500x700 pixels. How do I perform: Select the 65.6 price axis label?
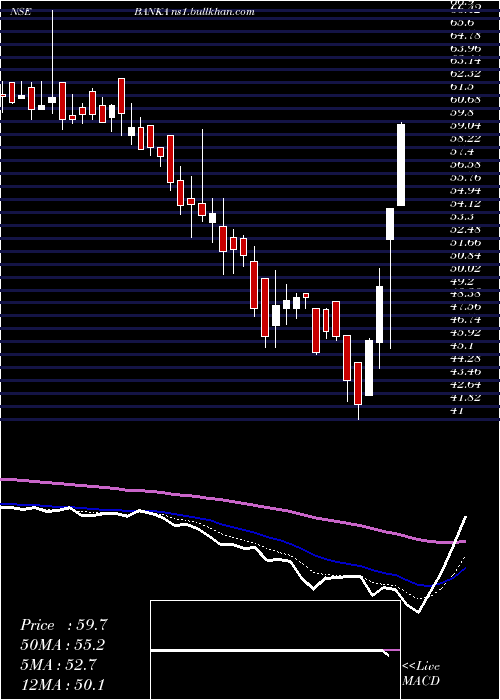(464, 21)
